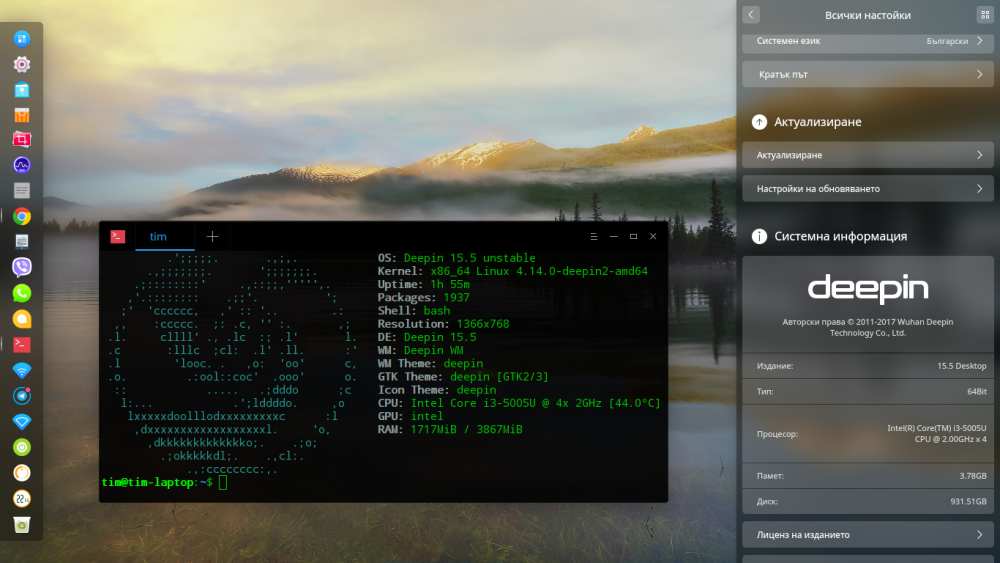Open the yellow chat bubble dock icon
This screenshot has width=1000, height=563.
pyautogui.click(x=22, y=319)
